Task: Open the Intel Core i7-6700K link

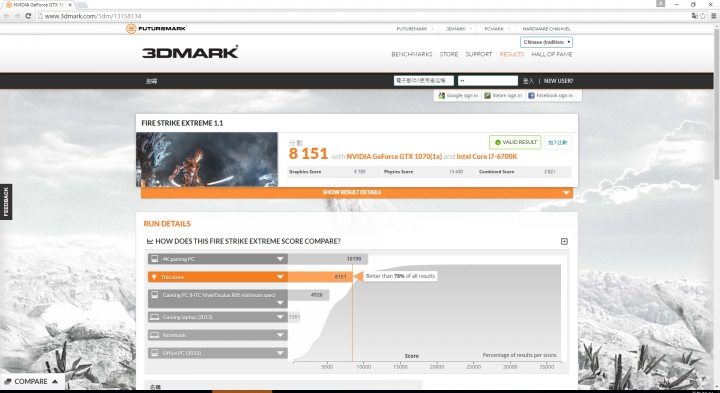Action: coord(487,157)
